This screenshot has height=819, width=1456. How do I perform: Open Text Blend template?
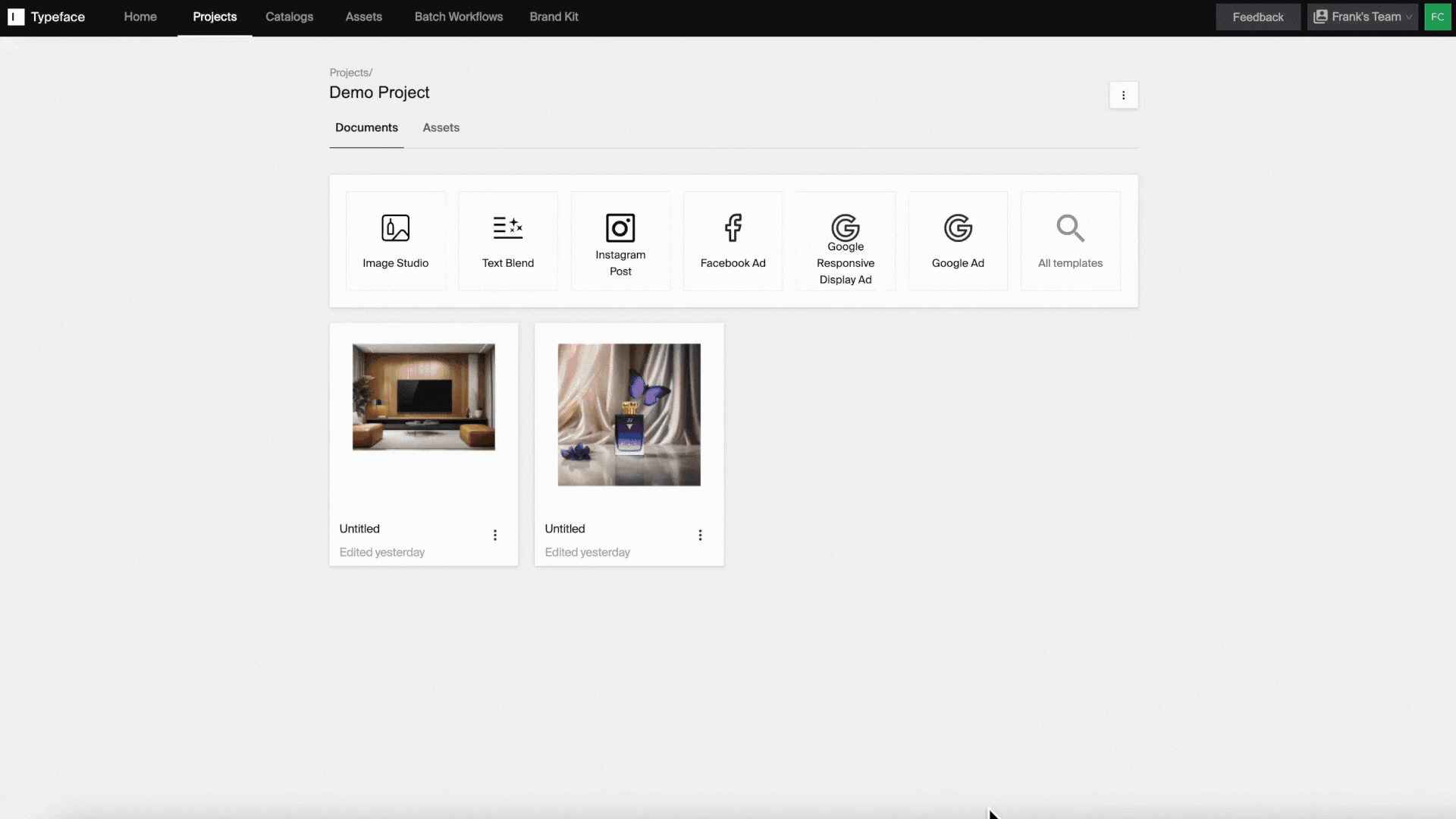coord(508,241)
